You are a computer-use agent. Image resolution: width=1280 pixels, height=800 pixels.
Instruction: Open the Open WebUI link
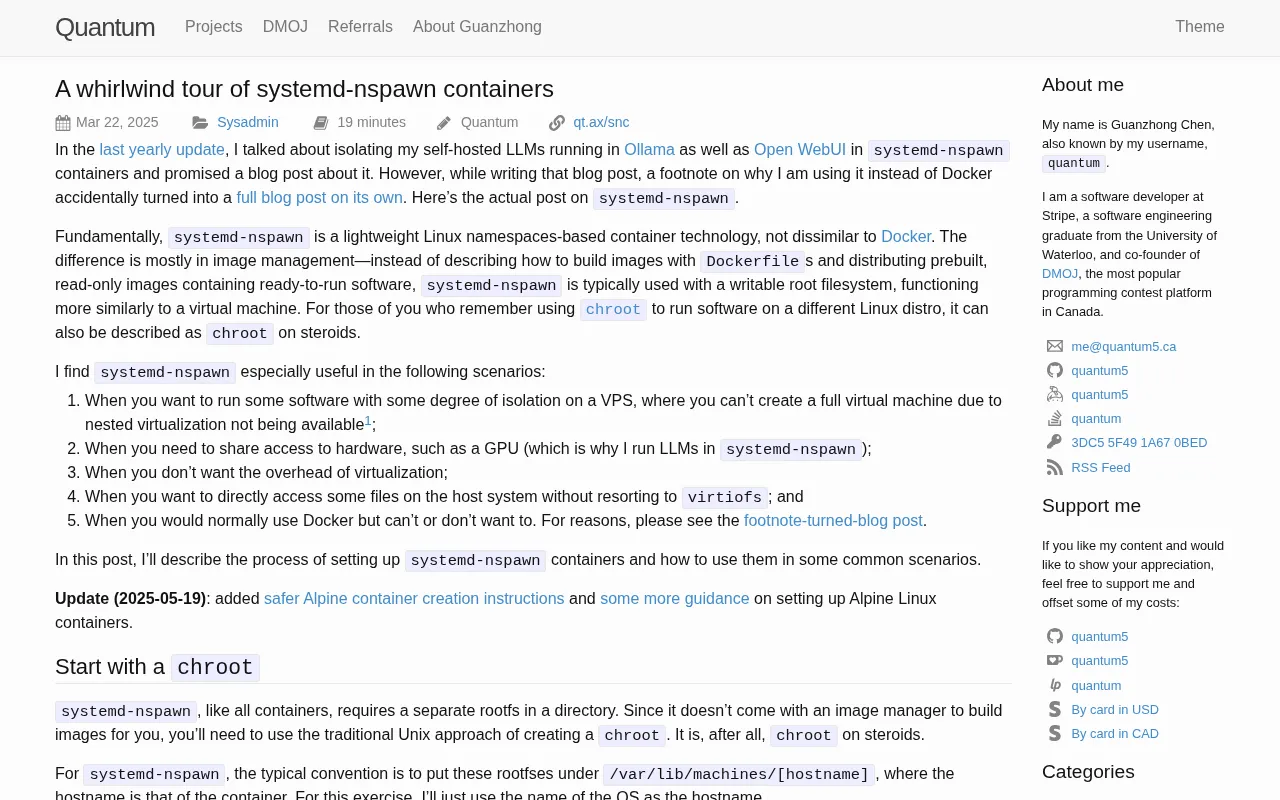[x=800, y=149]
